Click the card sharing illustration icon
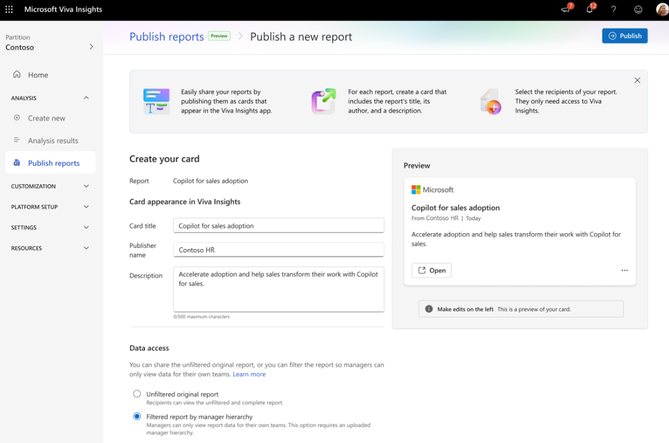This screenshot has height=443, width=669. click(x=156, y=101)
